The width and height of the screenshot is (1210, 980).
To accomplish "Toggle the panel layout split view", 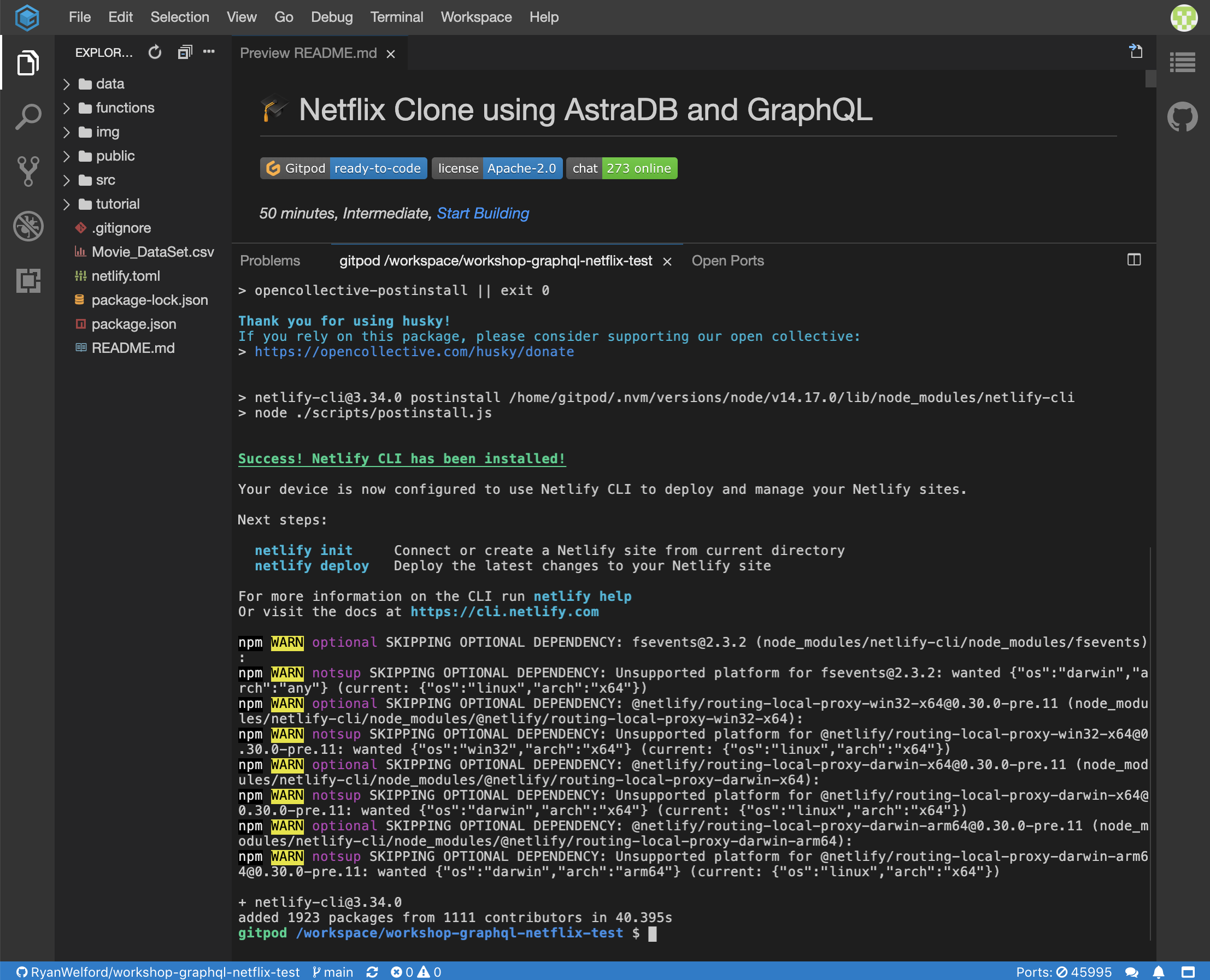I will (1134, 260).
